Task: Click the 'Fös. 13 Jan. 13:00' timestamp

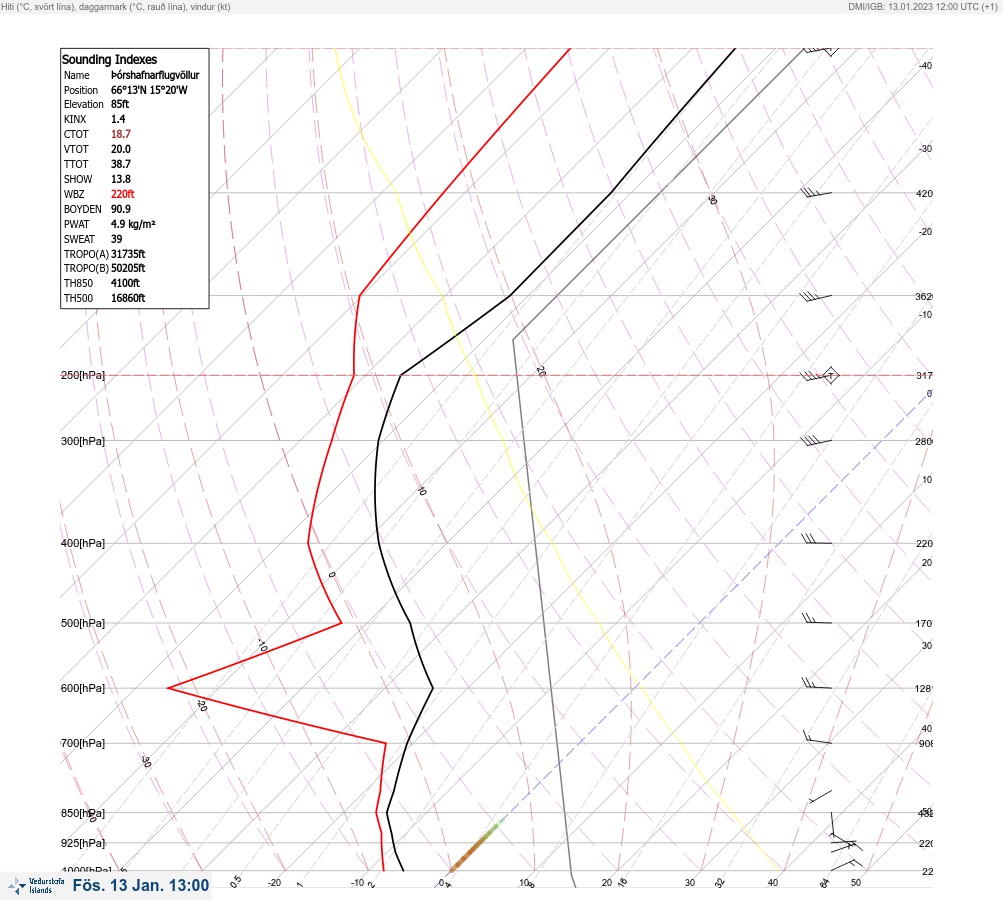Action: (x=141, y=885)
